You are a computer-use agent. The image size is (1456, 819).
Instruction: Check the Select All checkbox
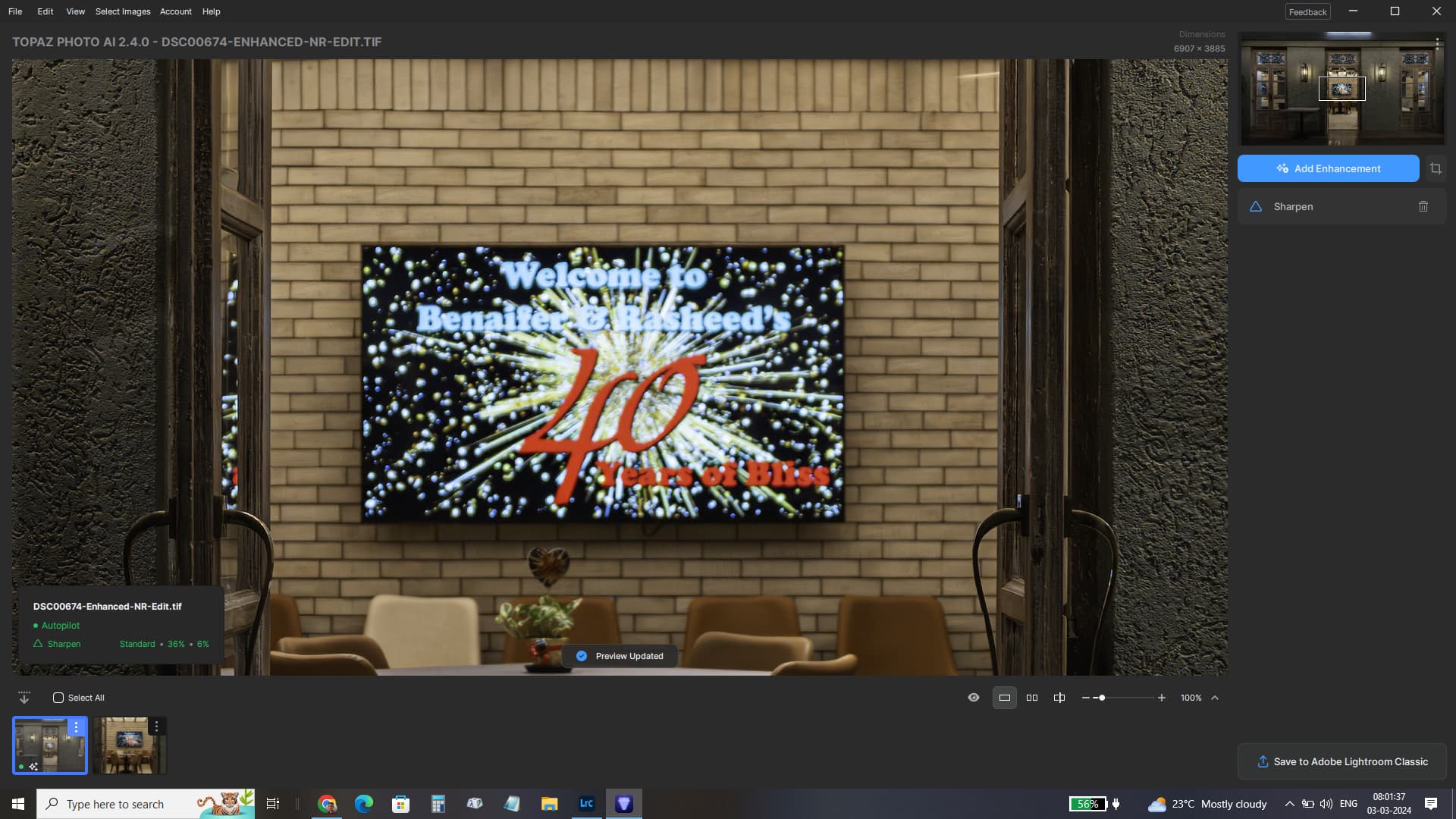(58, 698)
